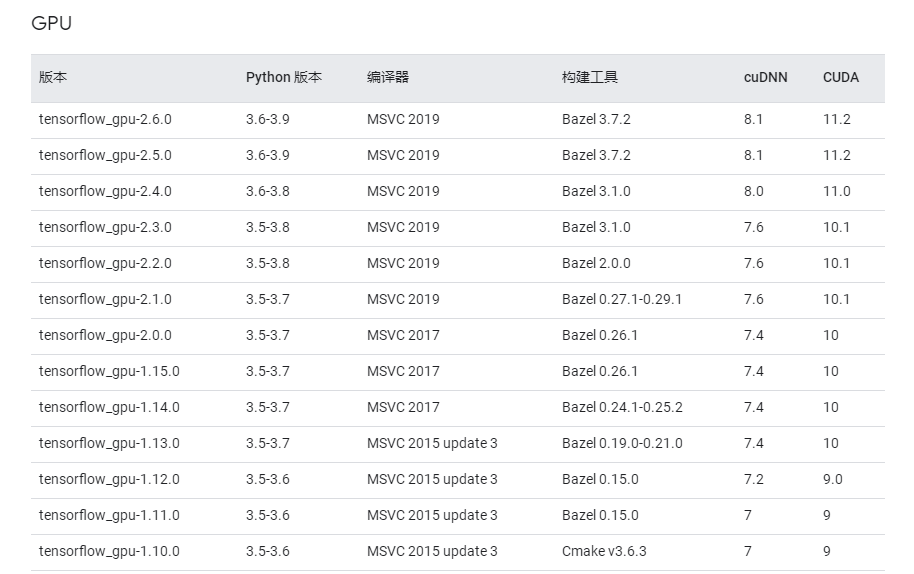Click the CUDA column header
The height and width of the screenshot is (574, 914).
(841, 78)
